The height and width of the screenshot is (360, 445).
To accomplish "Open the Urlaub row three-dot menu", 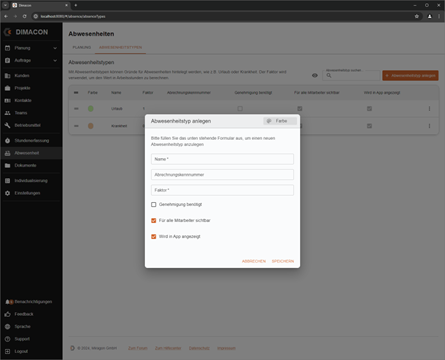I will (x=429, y=109).
